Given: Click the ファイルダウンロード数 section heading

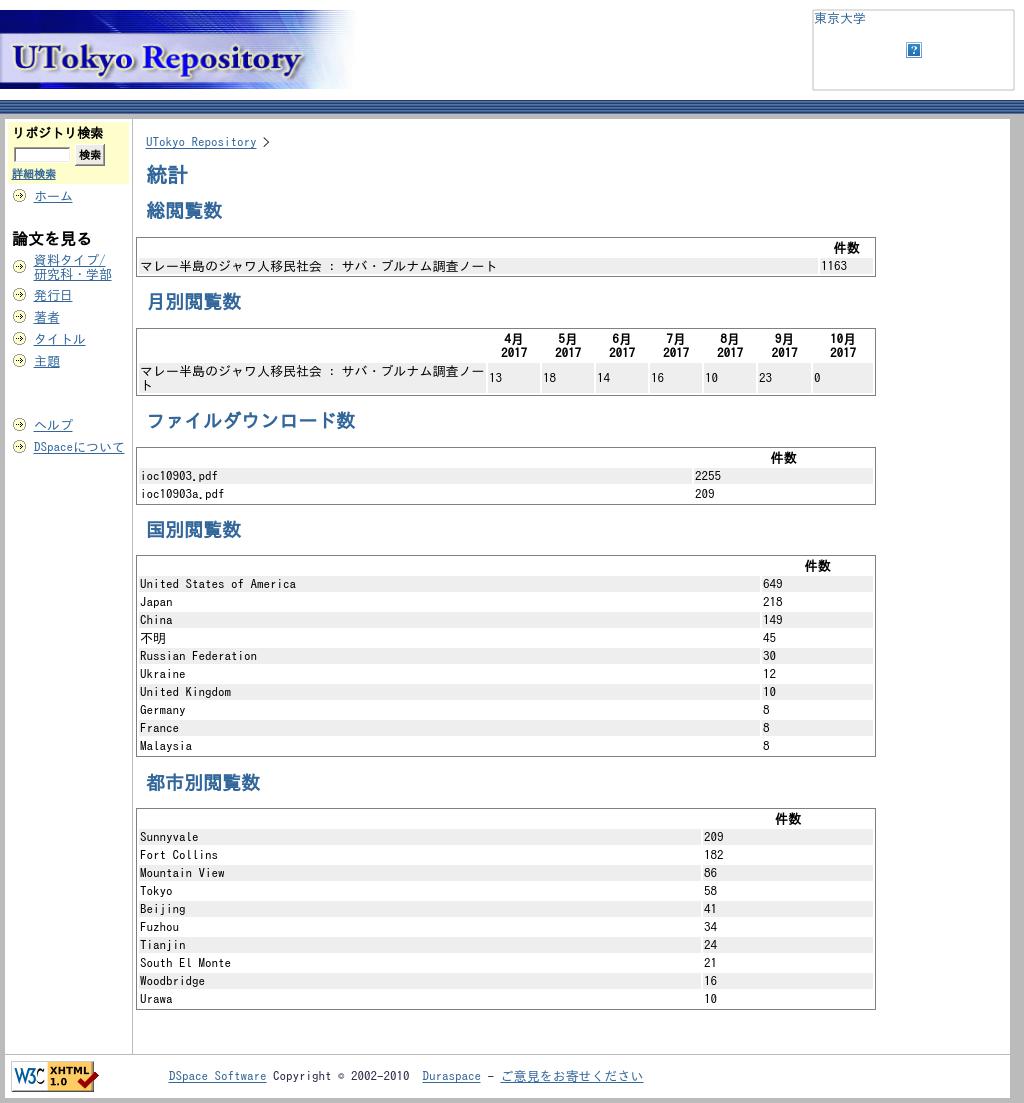Looking at the screenshot, I should 251,421.
